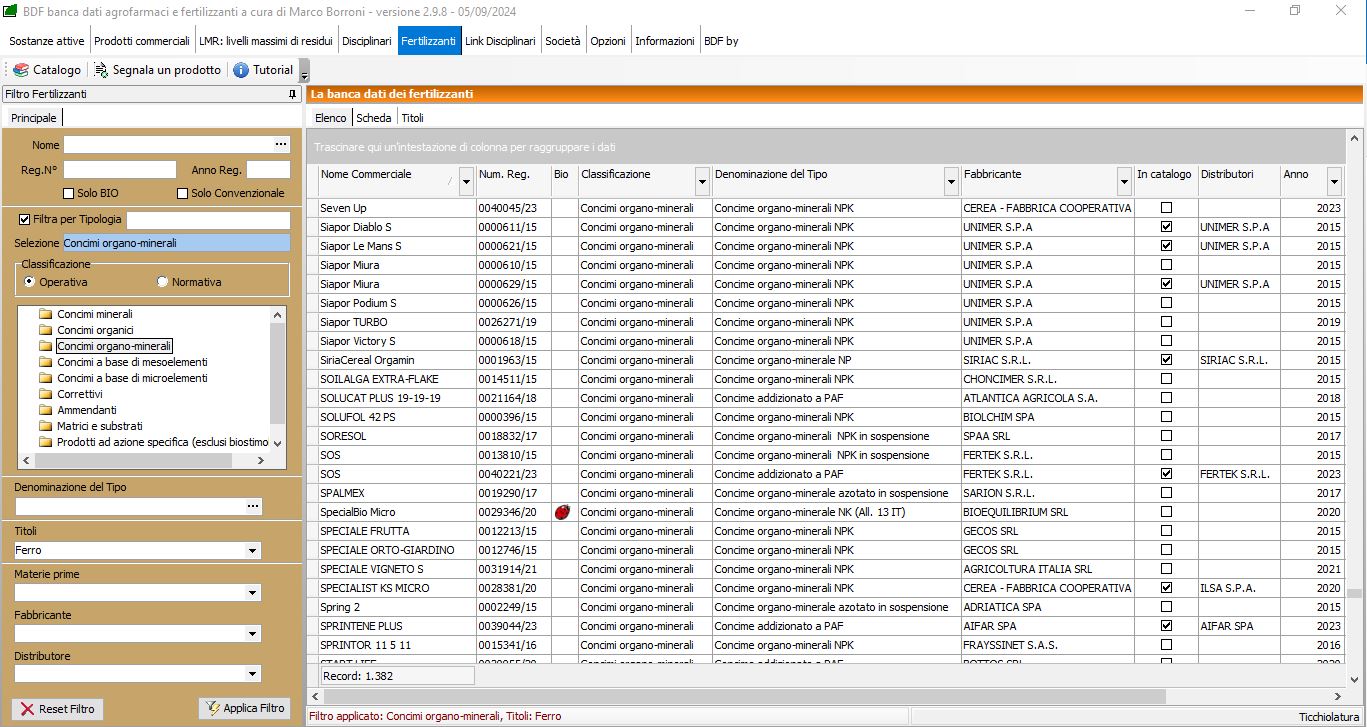
Task: Check In catalogo box for Seven Up
Action: point(1166,208)
